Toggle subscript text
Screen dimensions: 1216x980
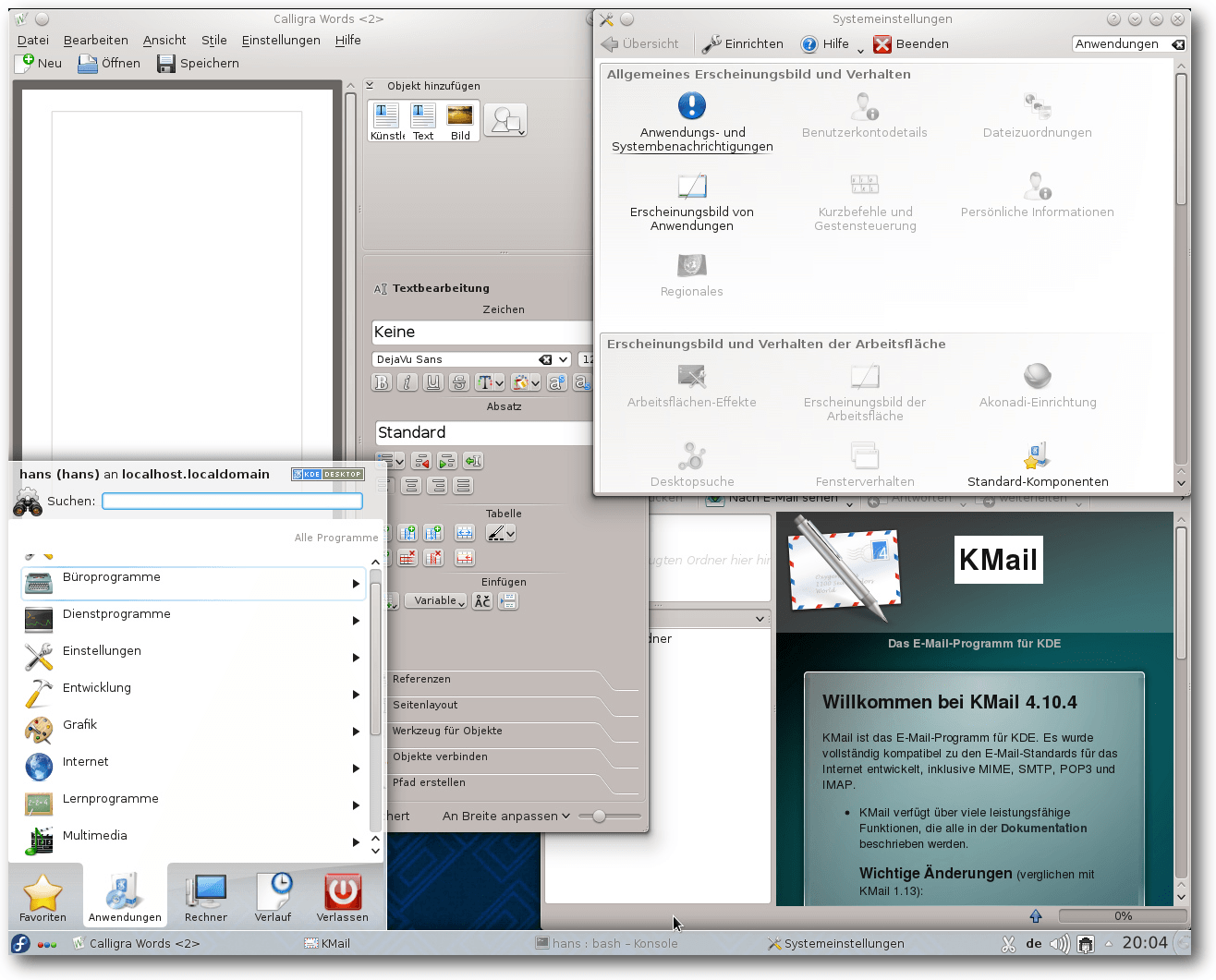[582, 382]
